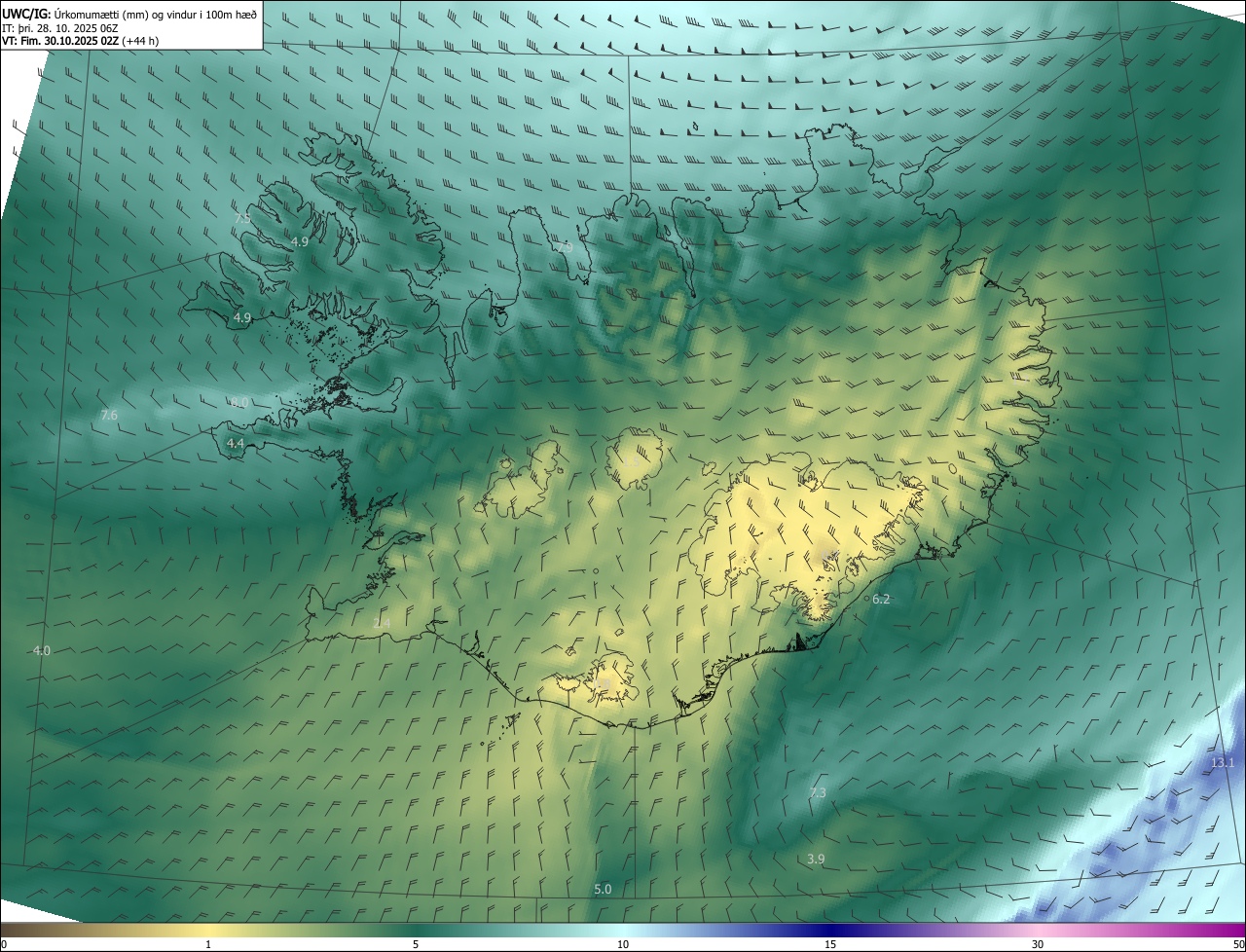Viewport: 1246px width, 952px height.
Task: Click the map value label 7.6
Action: pos(109,416)
